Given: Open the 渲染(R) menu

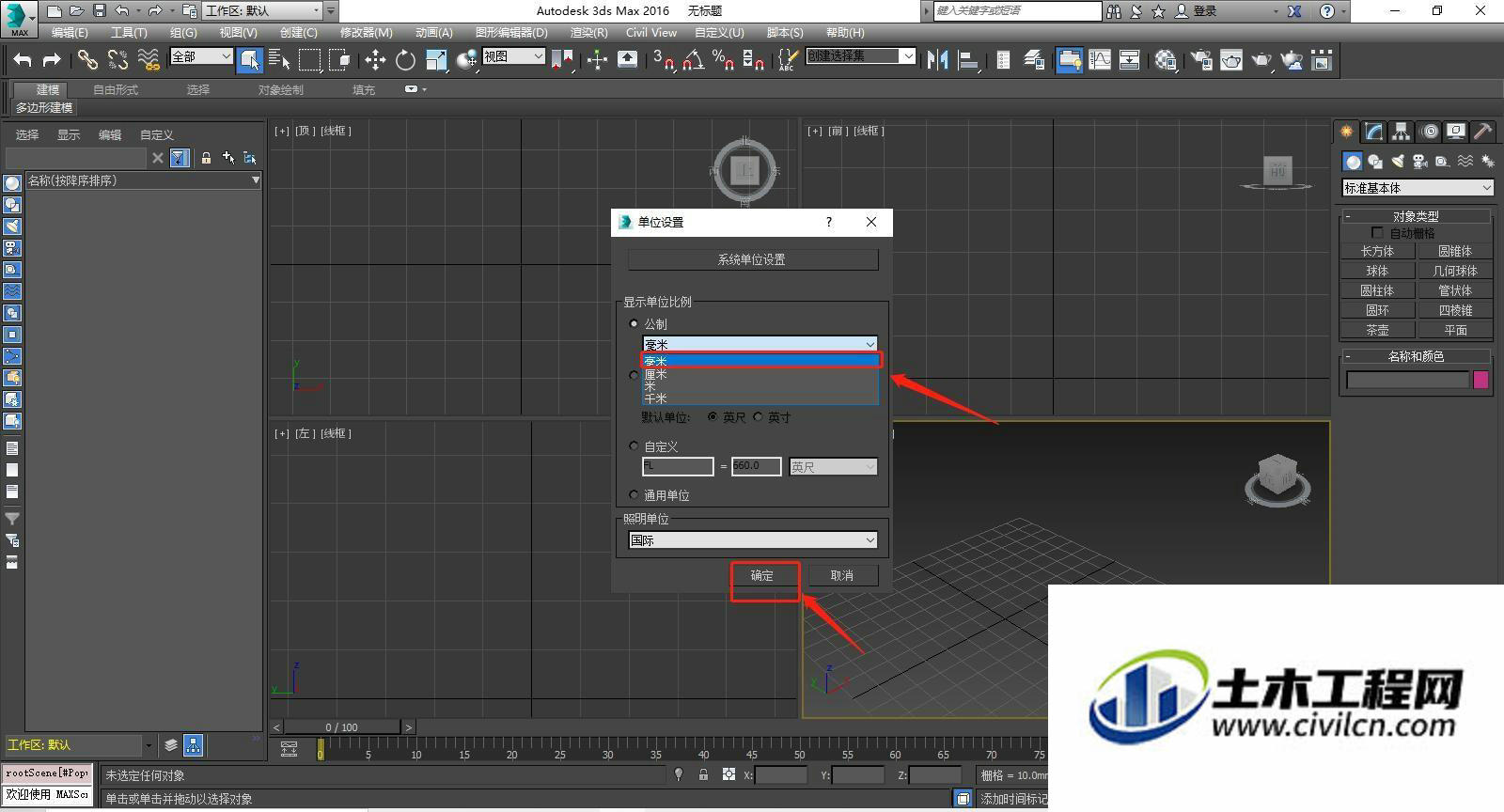Looking at the screenshot, I should pyautogui.click(x=588, y=32).
